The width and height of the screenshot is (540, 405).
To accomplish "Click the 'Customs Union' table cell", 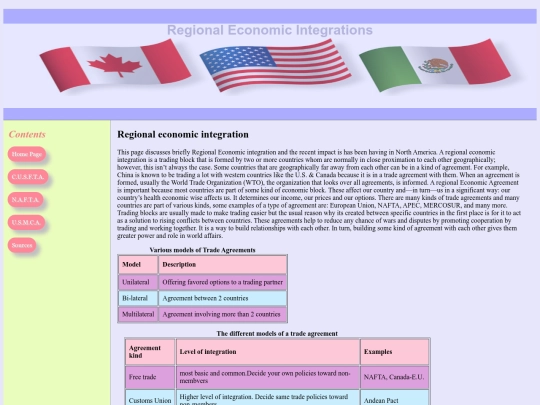I will point(150,398).
